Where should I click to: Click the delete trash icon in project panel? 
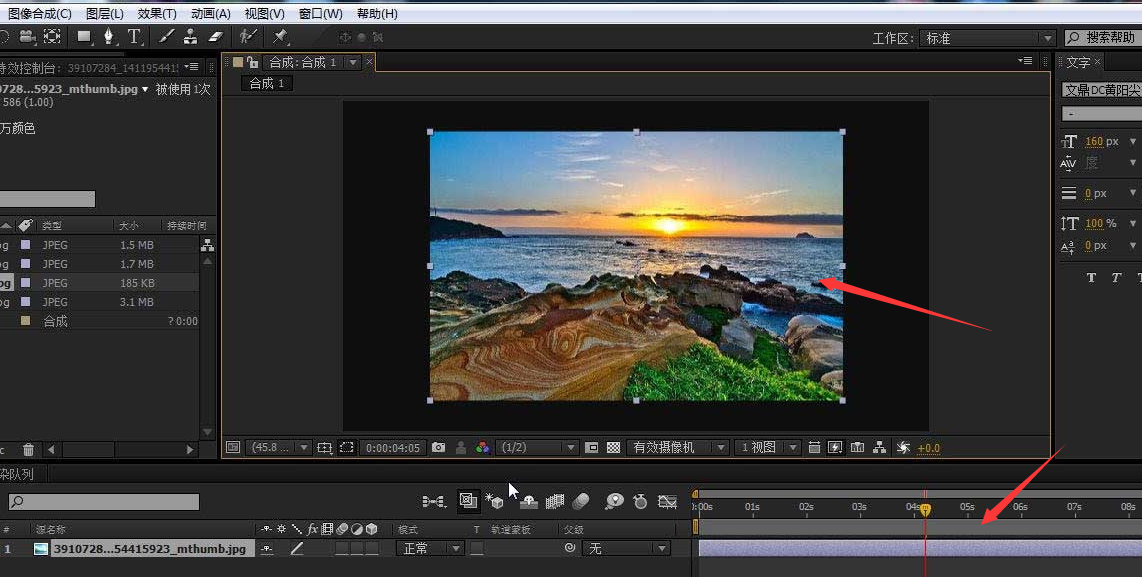click(28, 450)
